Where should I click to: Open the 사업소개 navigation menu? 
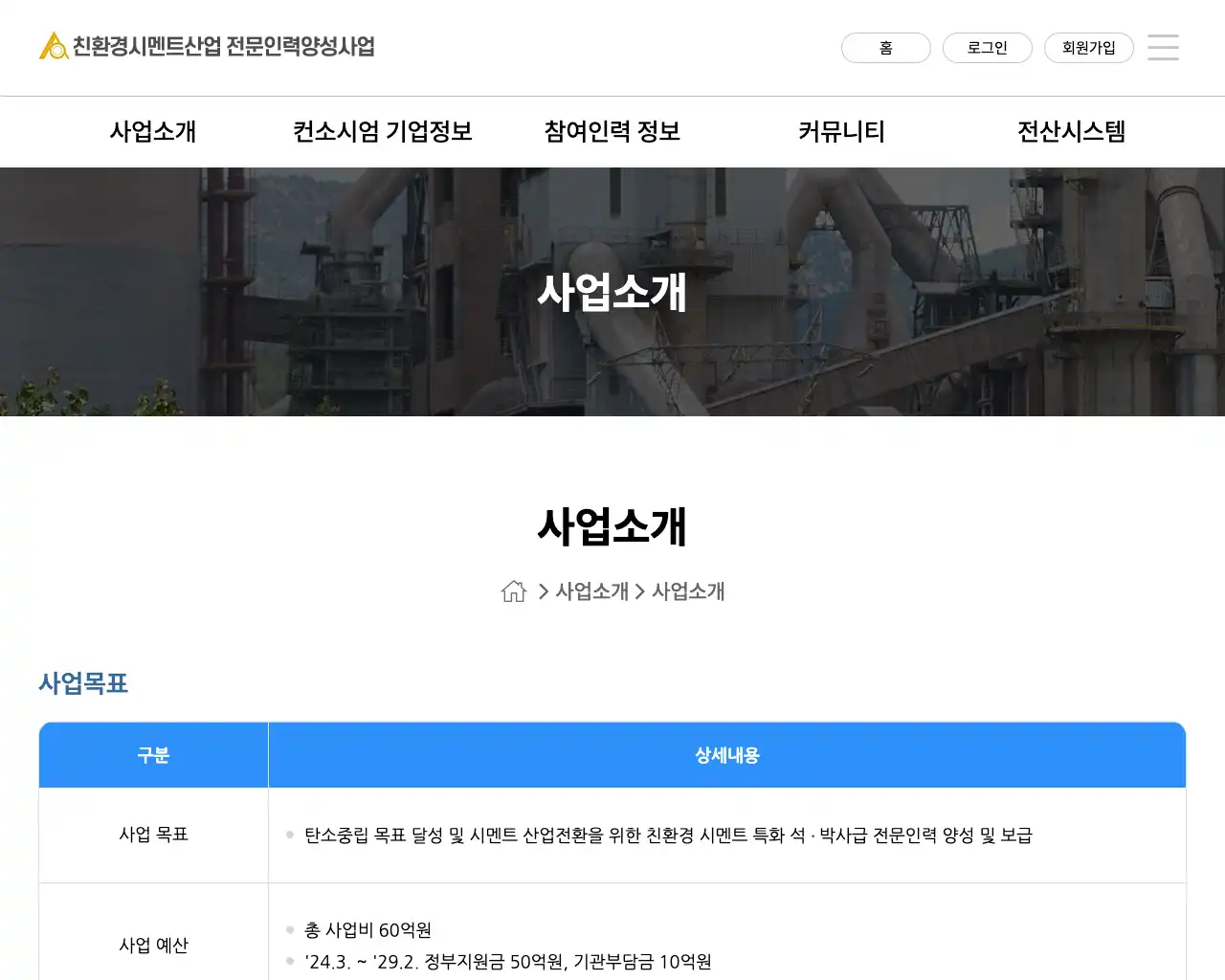pos(153,131)
